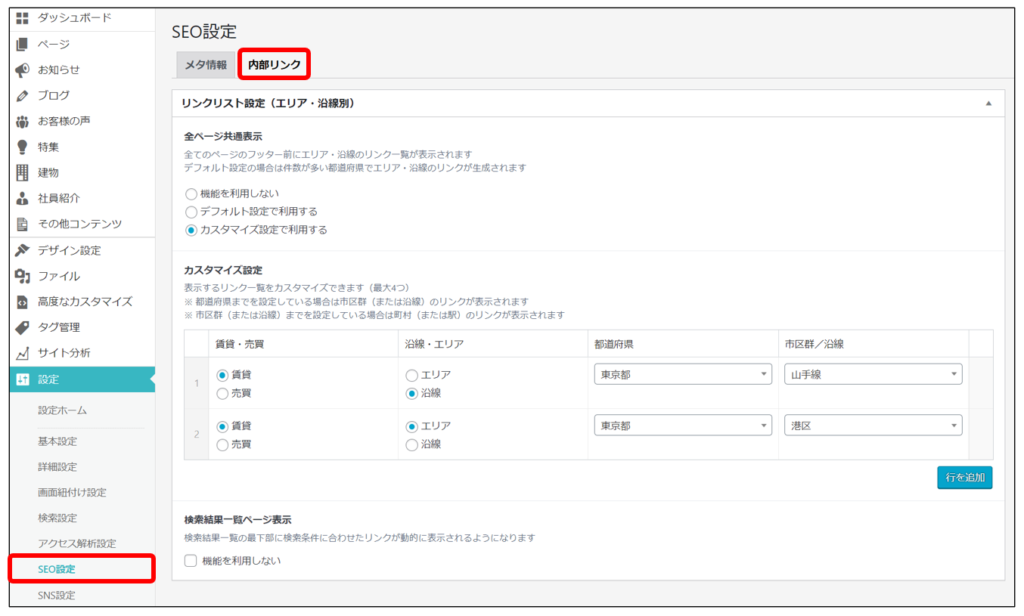Collapse the リンクリスト設定 panel with arrow
The image size is (1024, 616).
(988, 103)
